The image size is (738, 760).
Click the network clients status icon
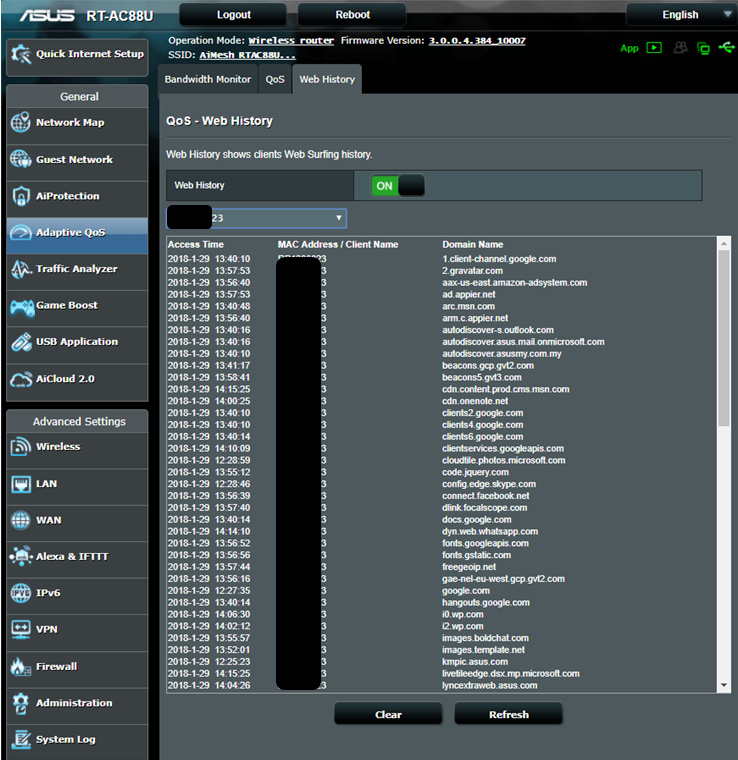pyautogui.click(x=703, y=48)
